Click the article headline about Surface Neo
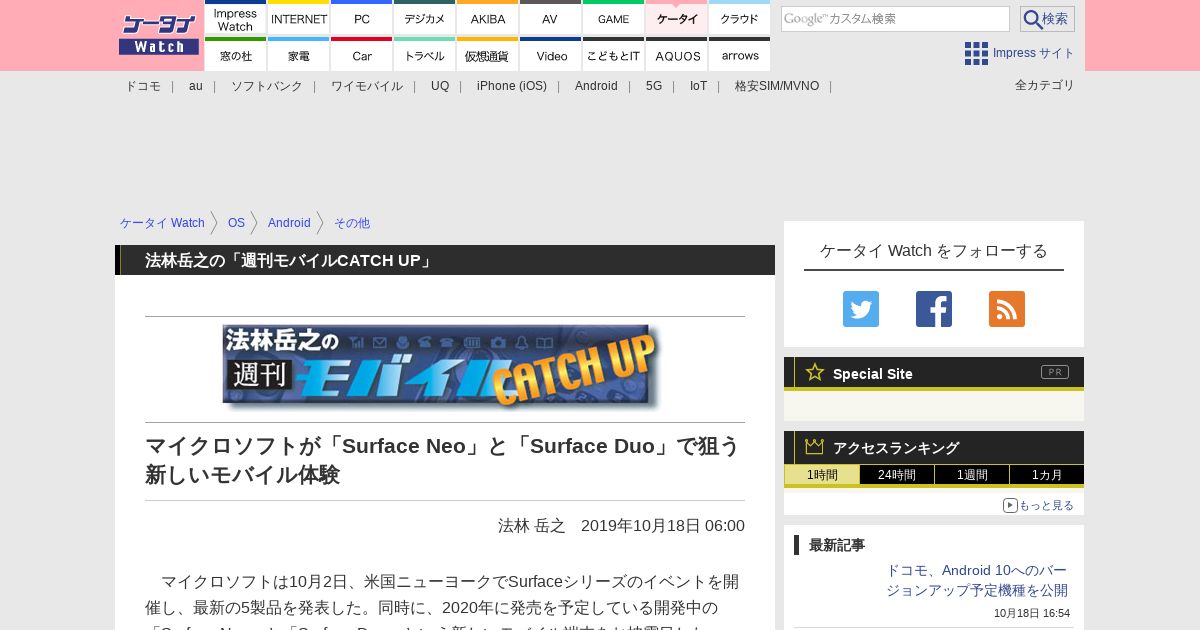 [x=443, y=460]
